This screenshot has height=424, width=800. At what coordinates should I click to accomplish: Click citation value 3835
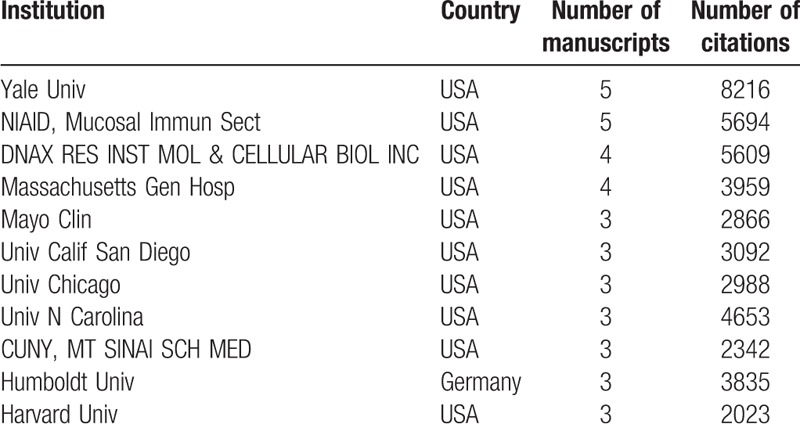745,382
